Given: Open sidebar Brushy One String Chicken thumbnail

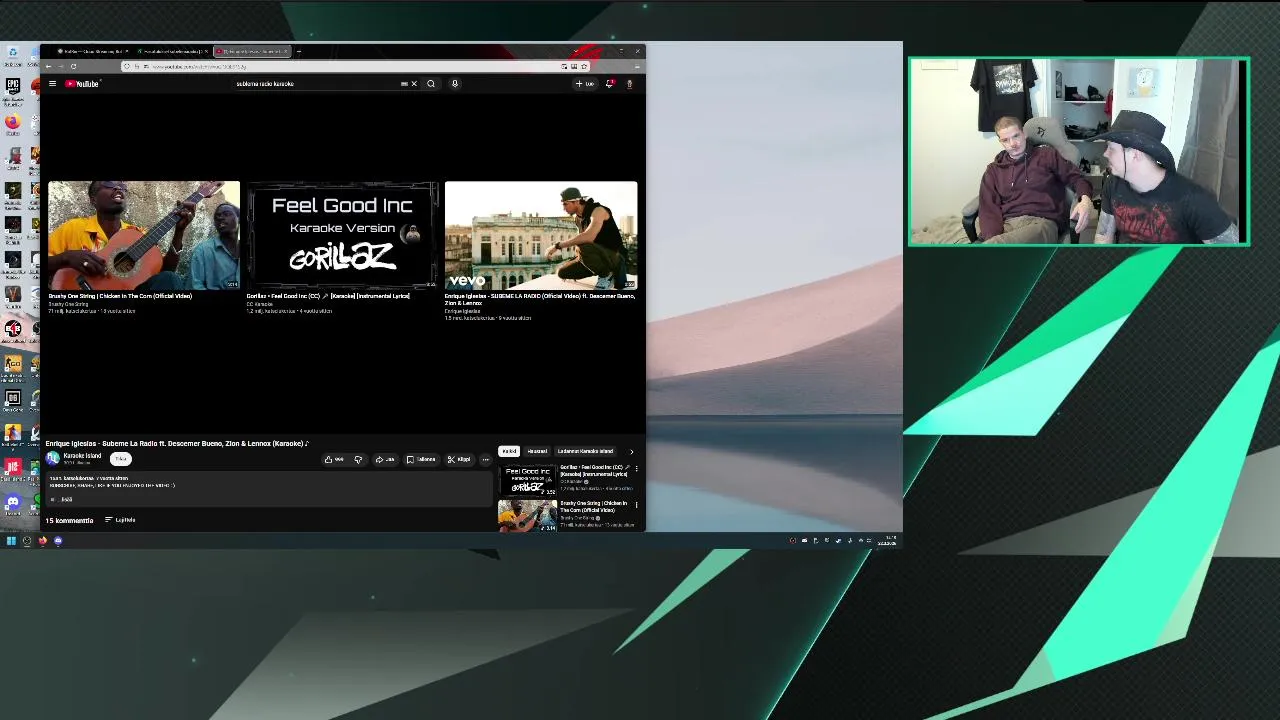Looking at the screenshot, I should 528,515.
